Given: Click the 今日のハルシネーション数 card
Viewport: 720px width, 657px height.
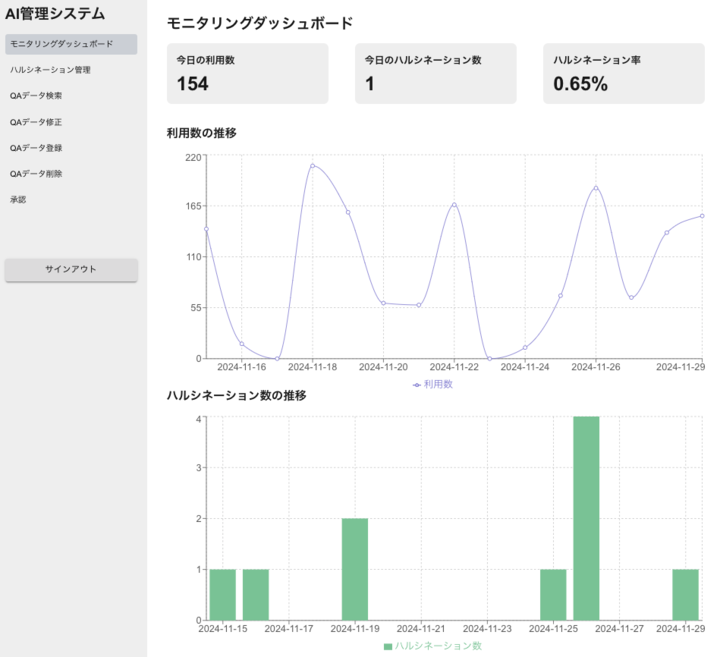Looking at the screenshot, I should coord(436,73).
